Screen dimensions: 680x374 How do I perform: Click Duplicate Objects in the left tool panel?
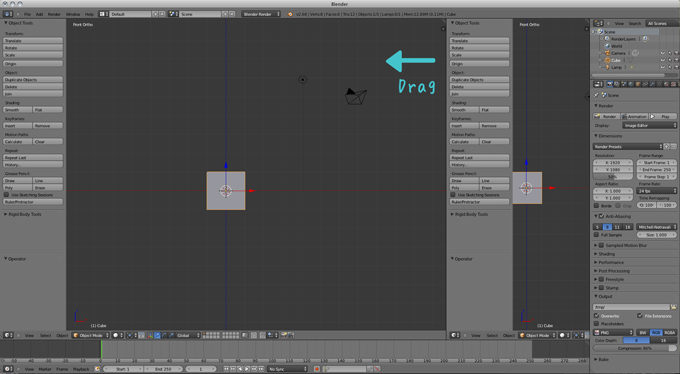point(33,79)
